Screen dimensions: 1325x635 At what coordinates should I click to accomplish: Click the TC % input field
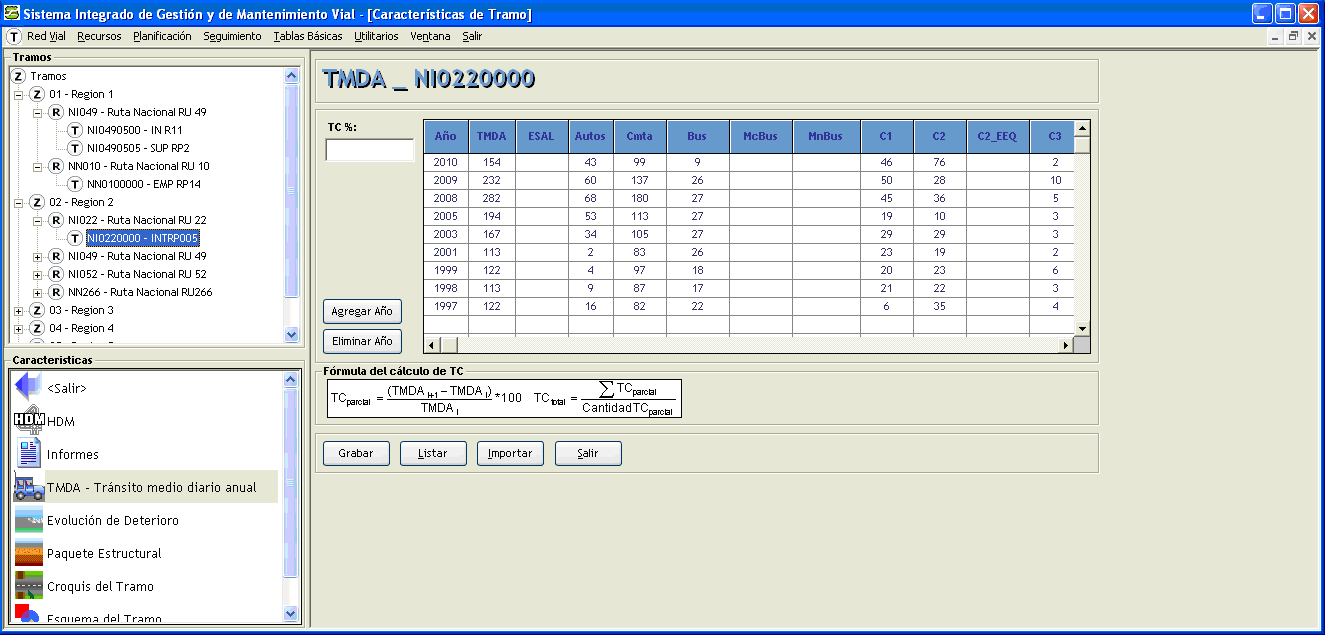pos(369,150)
